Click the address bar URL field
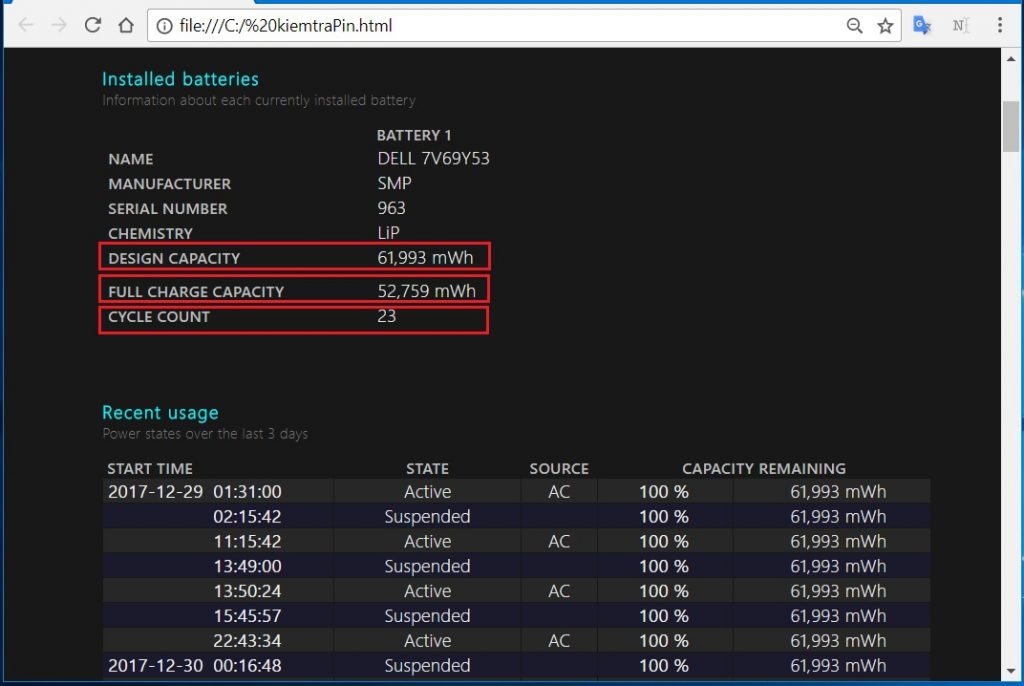 click(x=500, y=26)
